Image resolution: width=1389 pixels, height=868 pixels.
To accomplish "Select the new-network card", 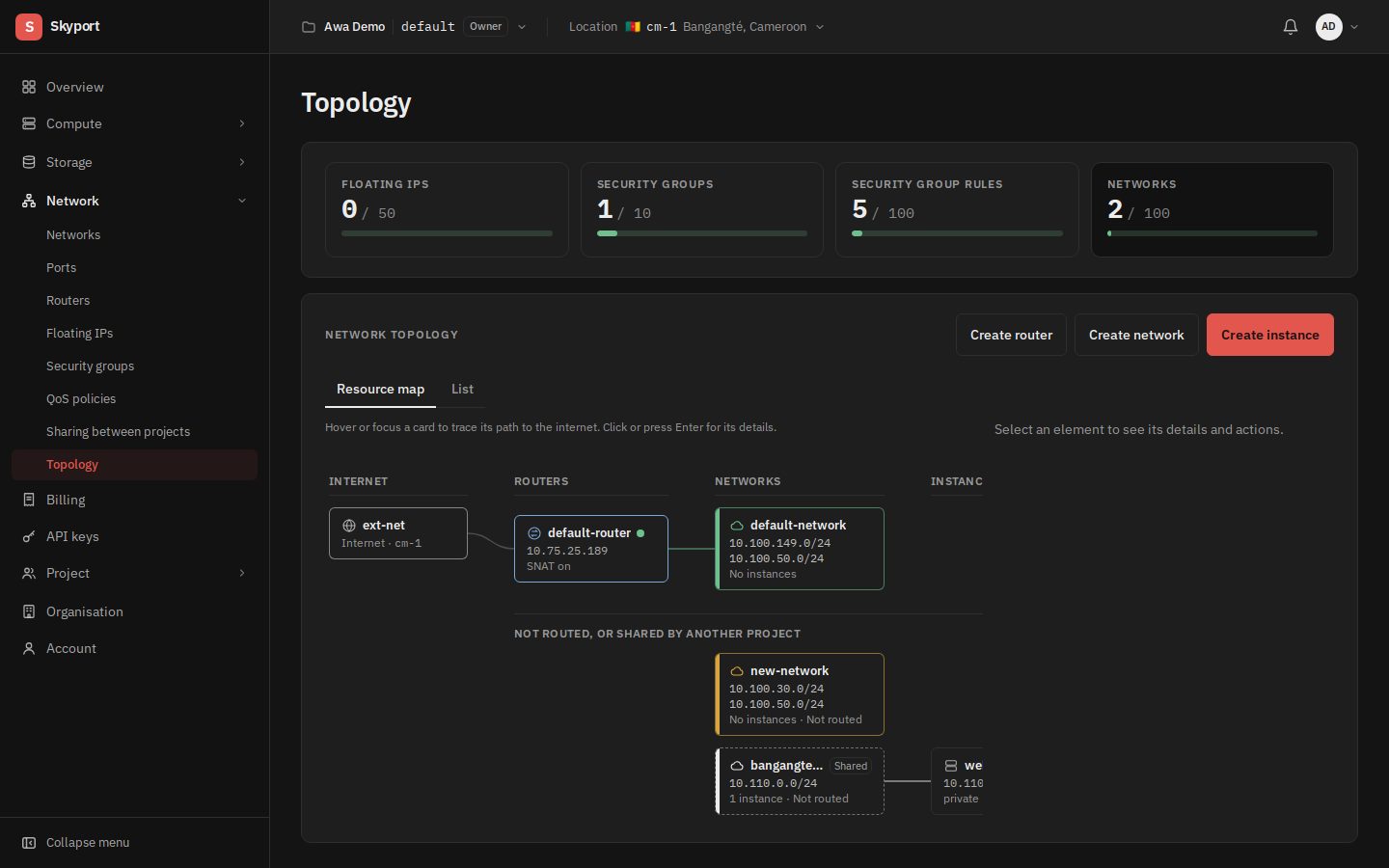I will (800, 694).
